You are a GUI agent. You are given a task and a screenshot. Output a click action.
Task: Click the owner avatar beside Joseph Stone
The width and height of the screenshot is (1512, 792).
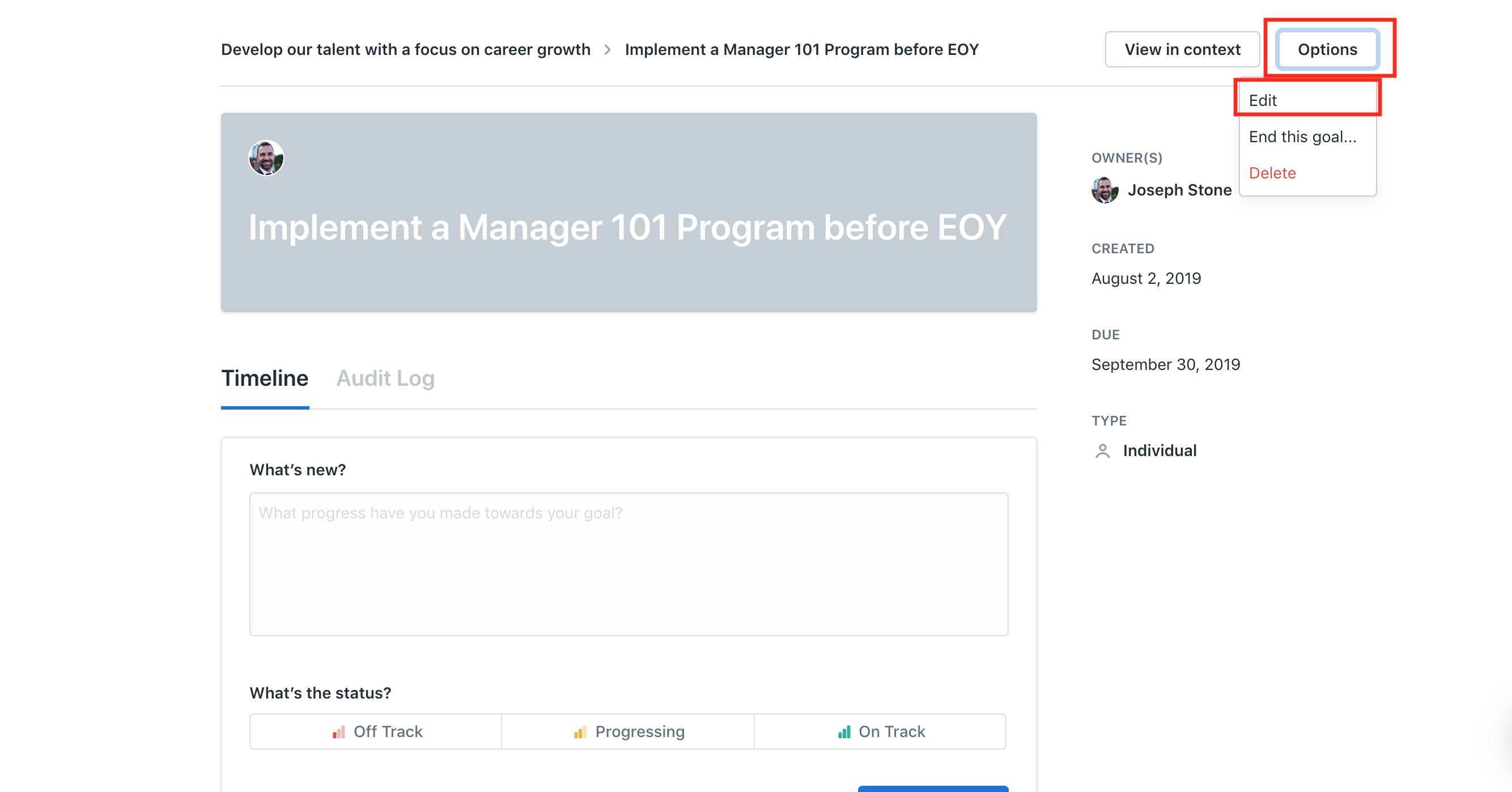pyautogui.click(x=1105, y=190)
